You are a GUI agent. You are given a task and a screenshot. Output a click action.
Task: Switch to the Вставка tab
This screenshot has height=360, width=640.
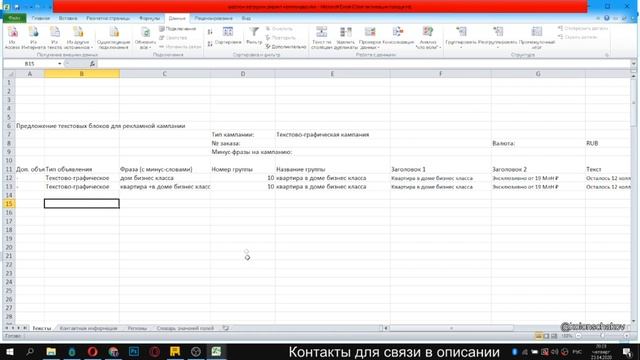coord(68,18)
